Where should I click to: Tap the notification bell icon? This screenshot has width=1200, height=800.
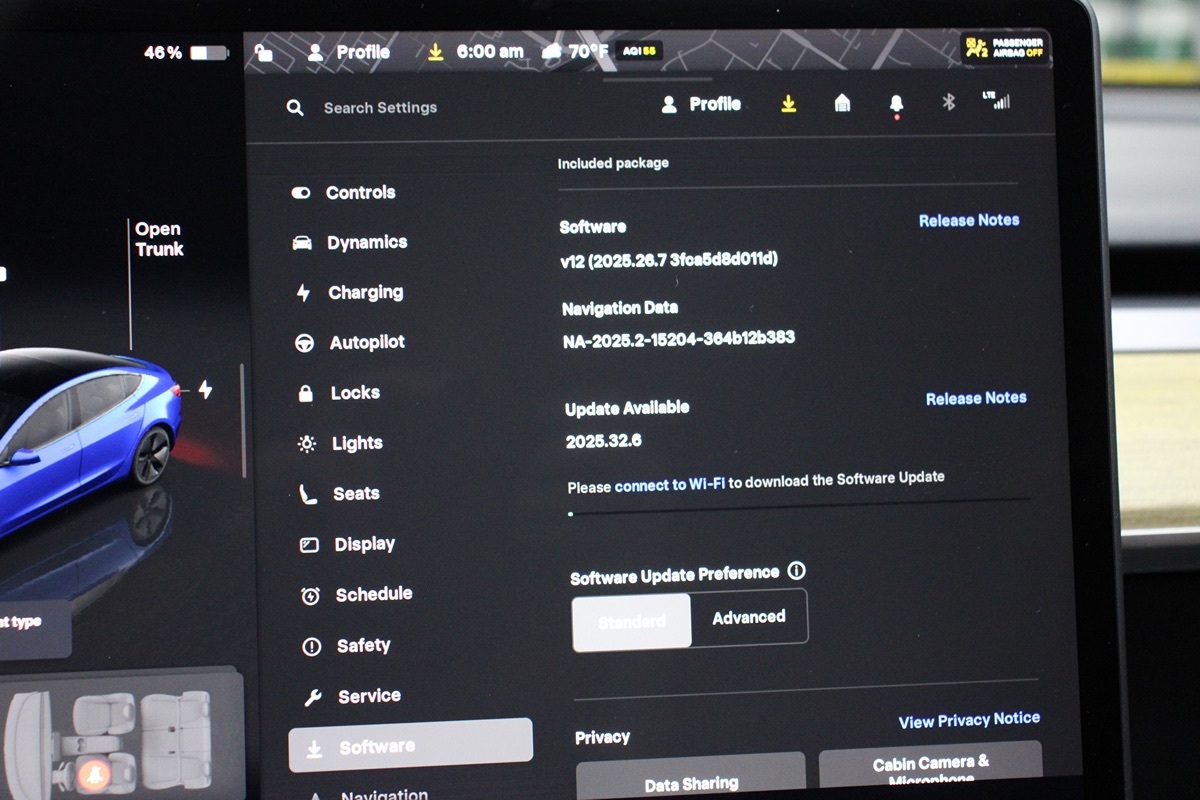[896, 104]
